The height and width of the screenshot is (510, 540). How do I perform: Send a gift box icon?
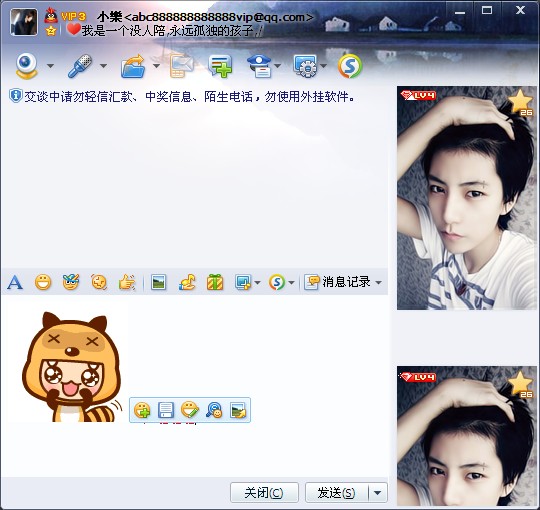(x=215, y=282)
